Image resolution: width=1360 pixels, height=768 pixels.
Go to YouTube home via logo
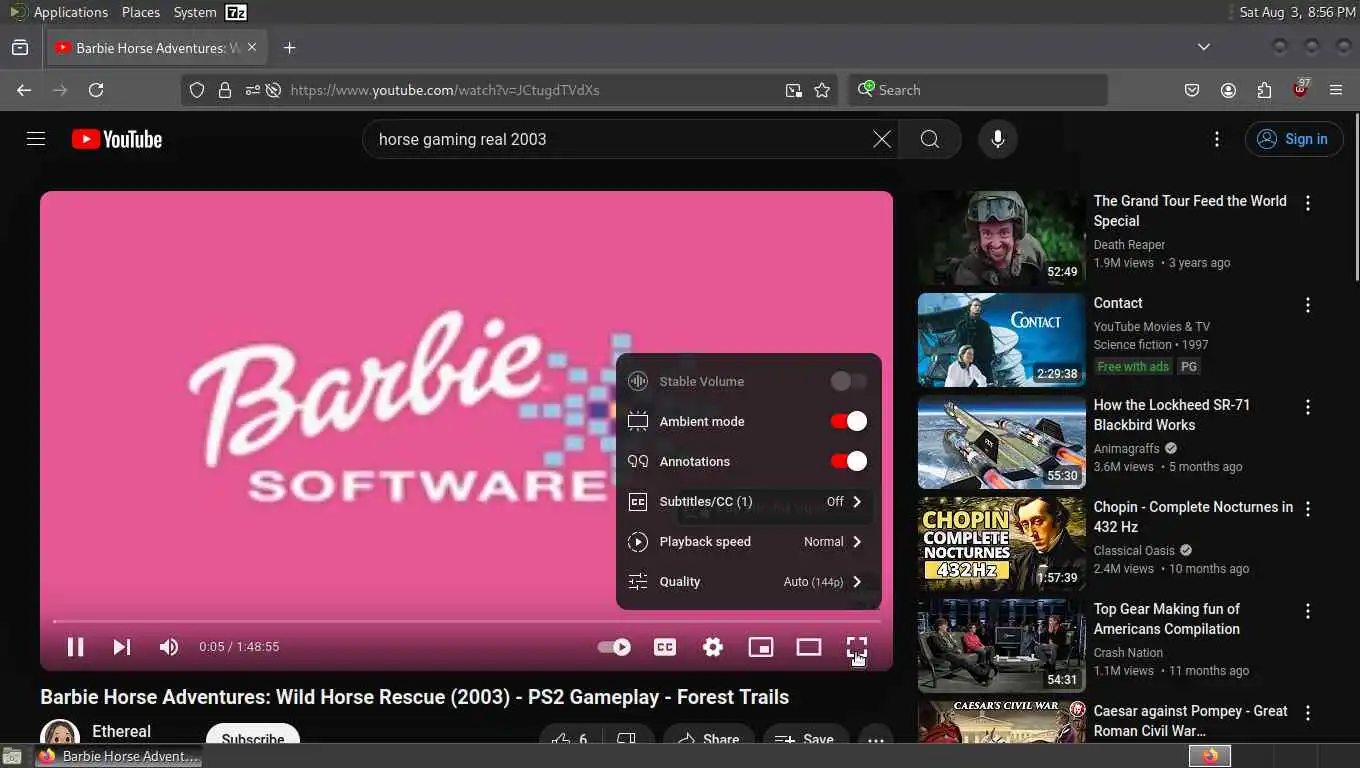pos(117,139)
